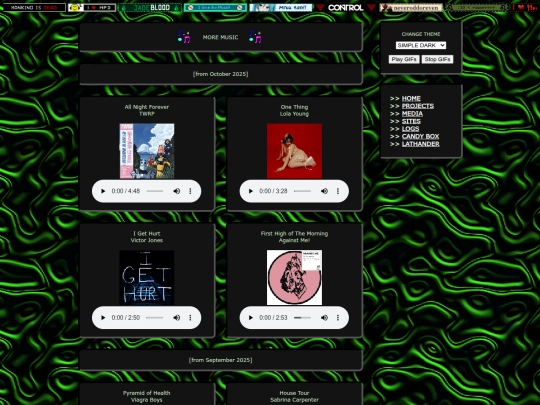Click the Lola Young red album cover
The width and height of the screenshot is (540, 405).
(294, 151)
